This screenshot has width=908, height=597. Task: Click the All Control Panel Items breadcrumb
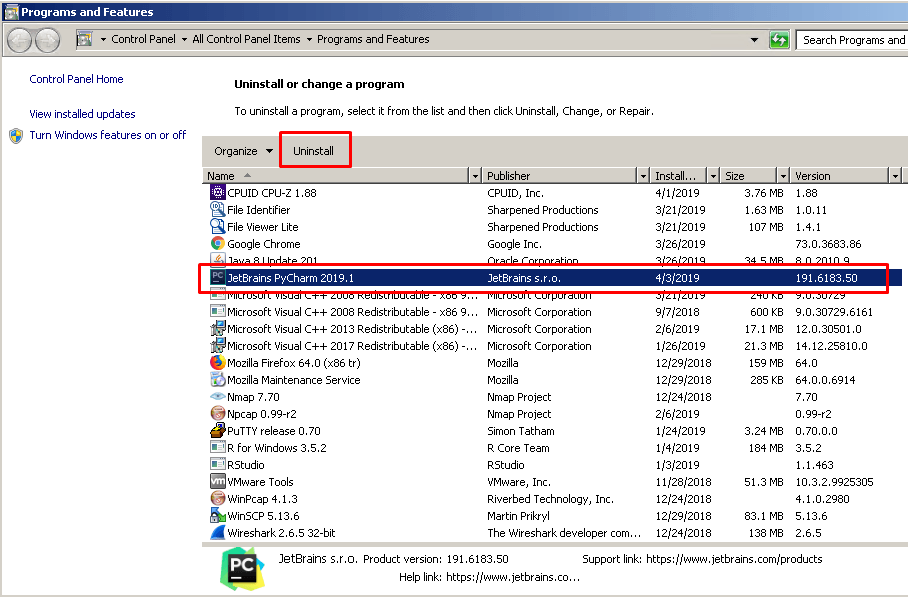(246, 39)
